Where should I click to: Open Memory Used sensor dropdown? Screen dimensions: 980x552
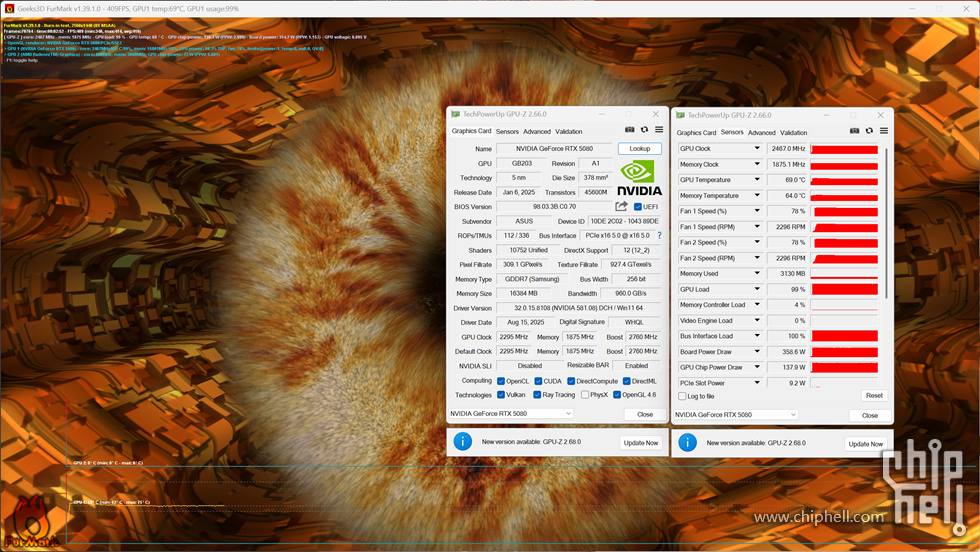click(x=757, y=273)
